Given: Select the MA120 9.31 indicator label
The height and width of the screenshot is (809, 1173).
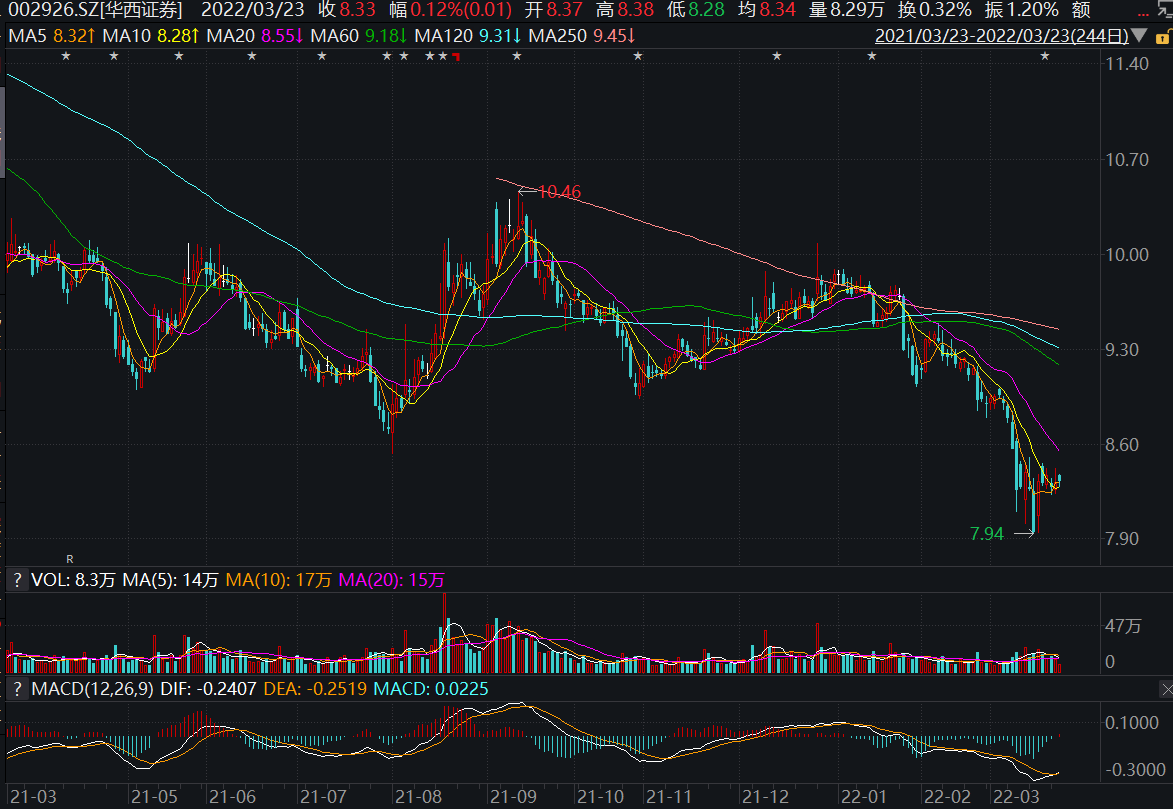Looking at the screenshot, I should pos(468,35).
